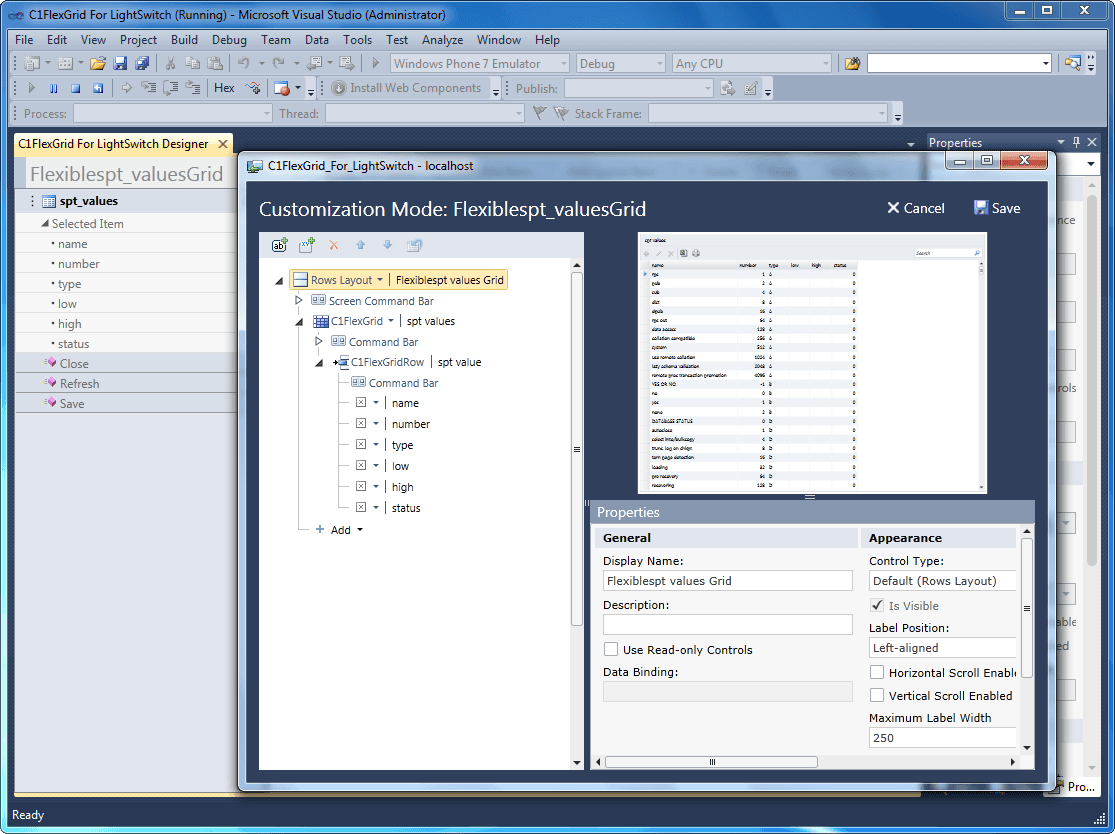
Task: Click the Undo icon in Visual Studio toolbar
Action: pyautogui.click(x=244, y=63)
